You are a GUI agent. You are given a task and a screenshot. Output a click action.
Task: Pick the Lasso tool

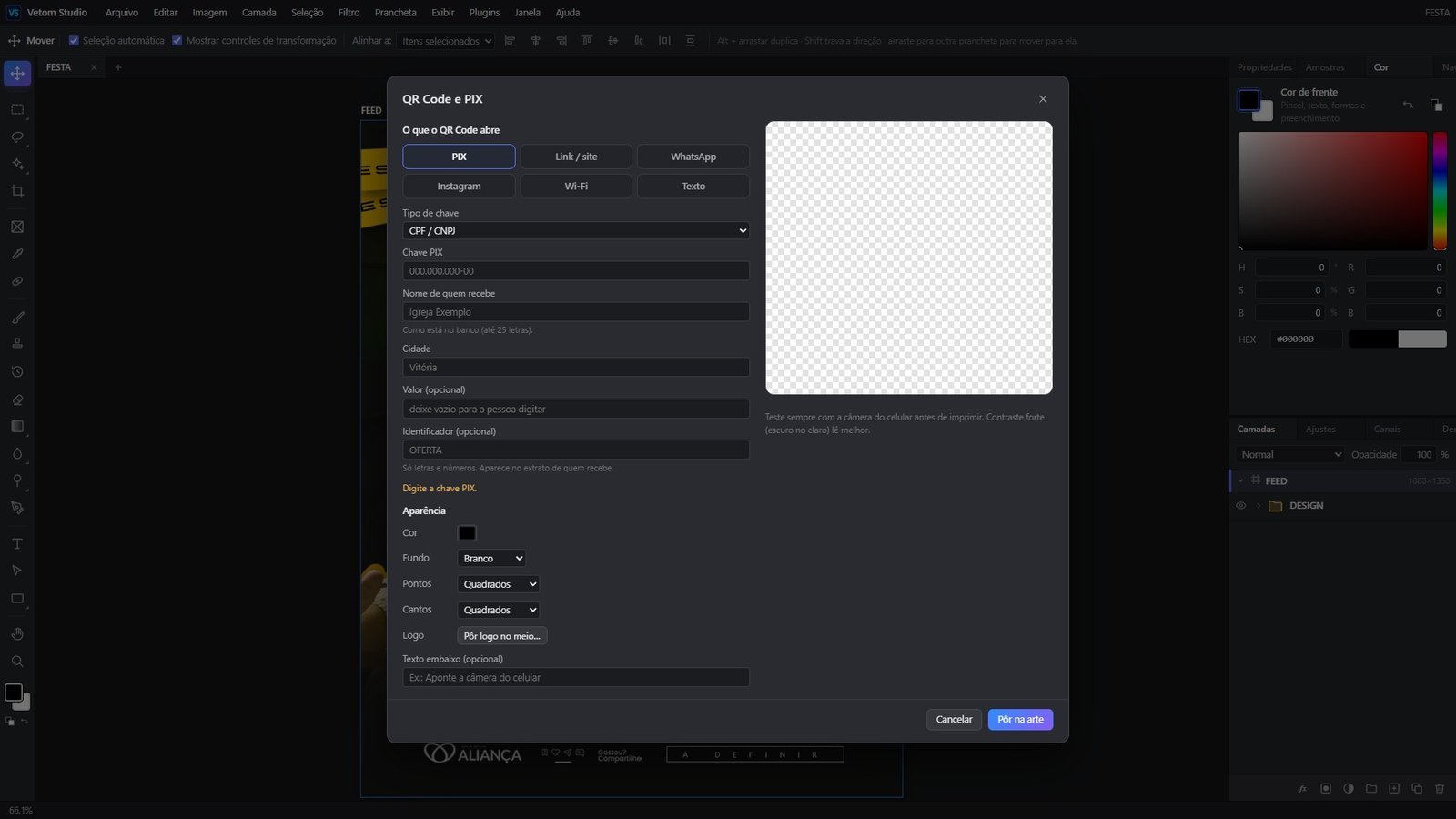coord(17,136)
